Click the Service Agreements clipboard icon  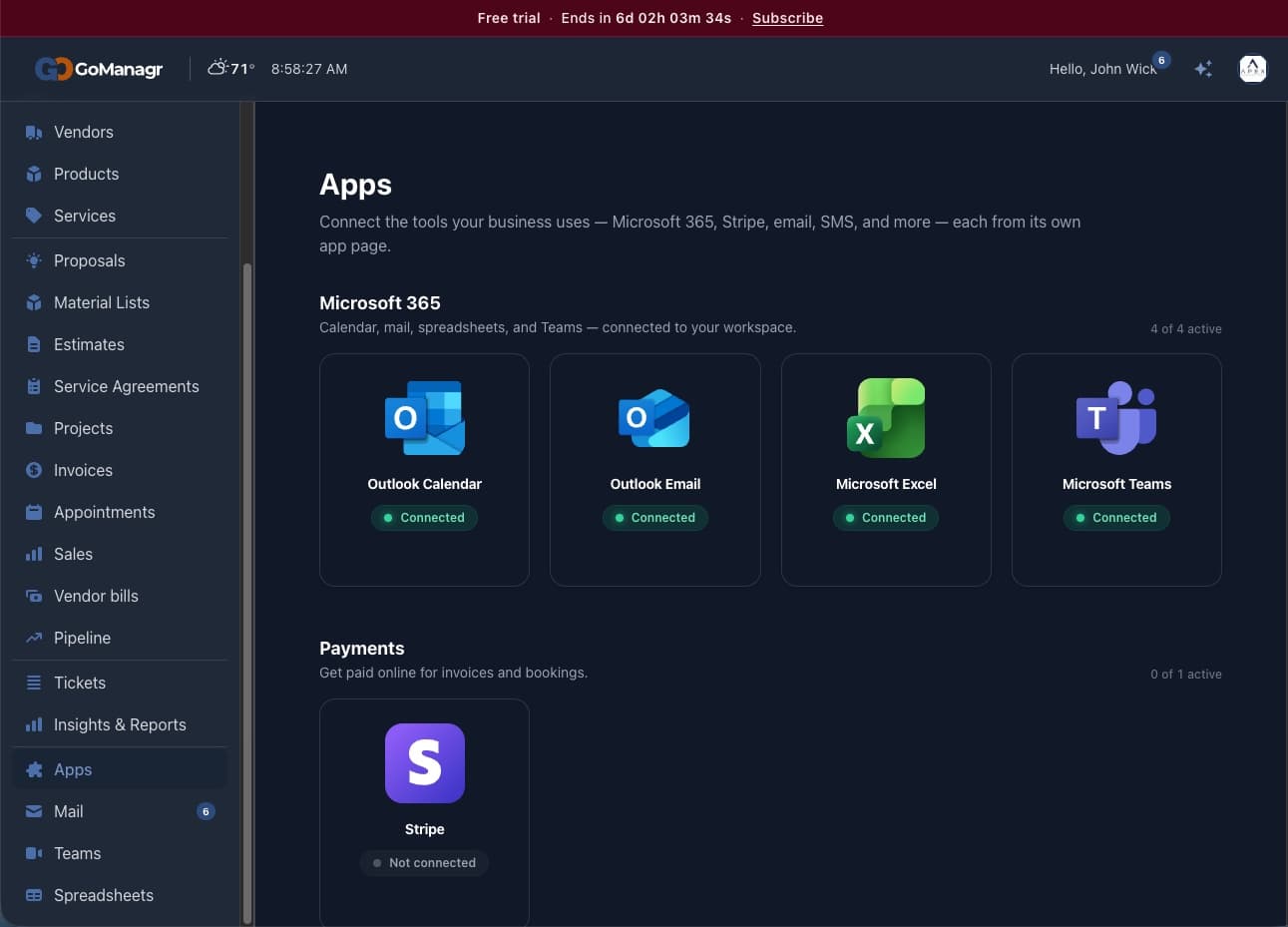pyautogui.click(x=34, y=386)
